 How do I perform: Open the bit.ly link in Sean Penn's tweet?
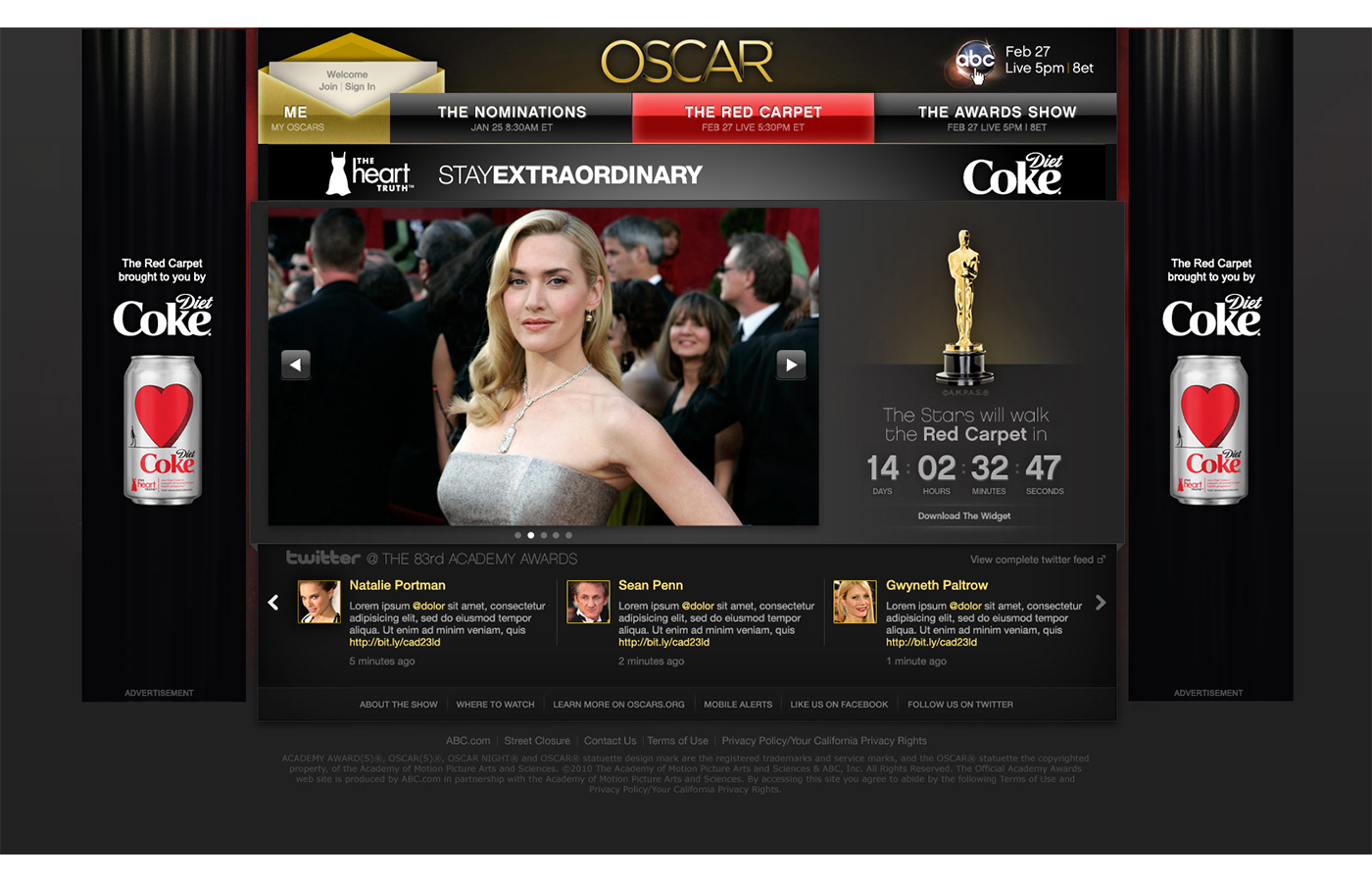pyautogui.click(x=663, y=642)
